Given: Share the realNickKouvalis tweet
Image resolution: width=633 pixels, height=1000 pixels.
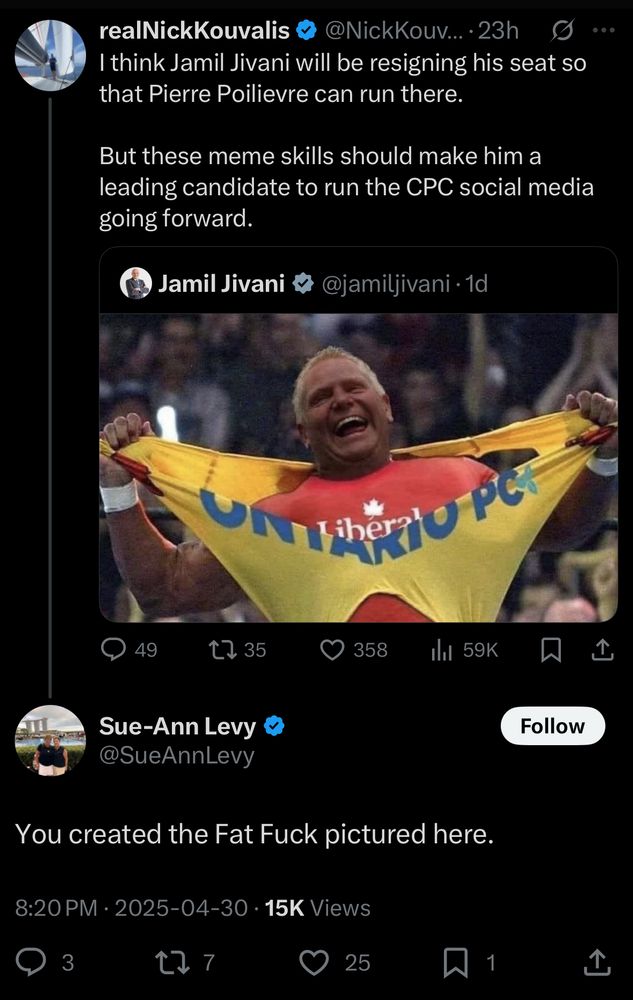Looking at the screenshot, I should 602,649.
